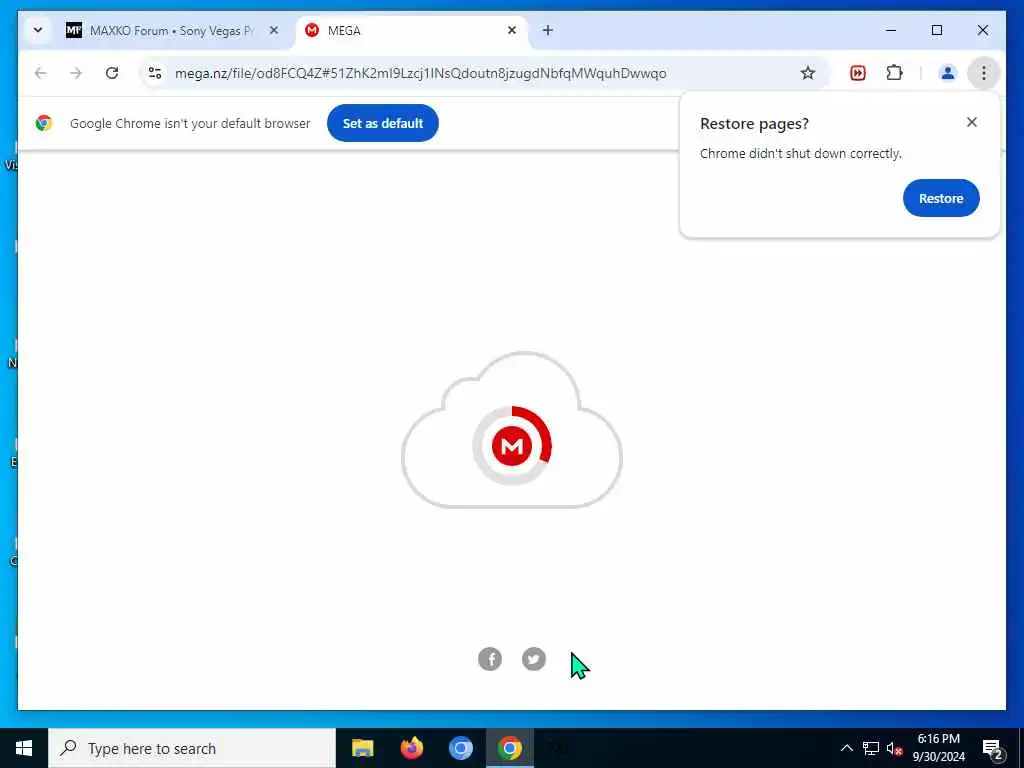
Task: Close the MEGA tab
Action: click(512, 30)
